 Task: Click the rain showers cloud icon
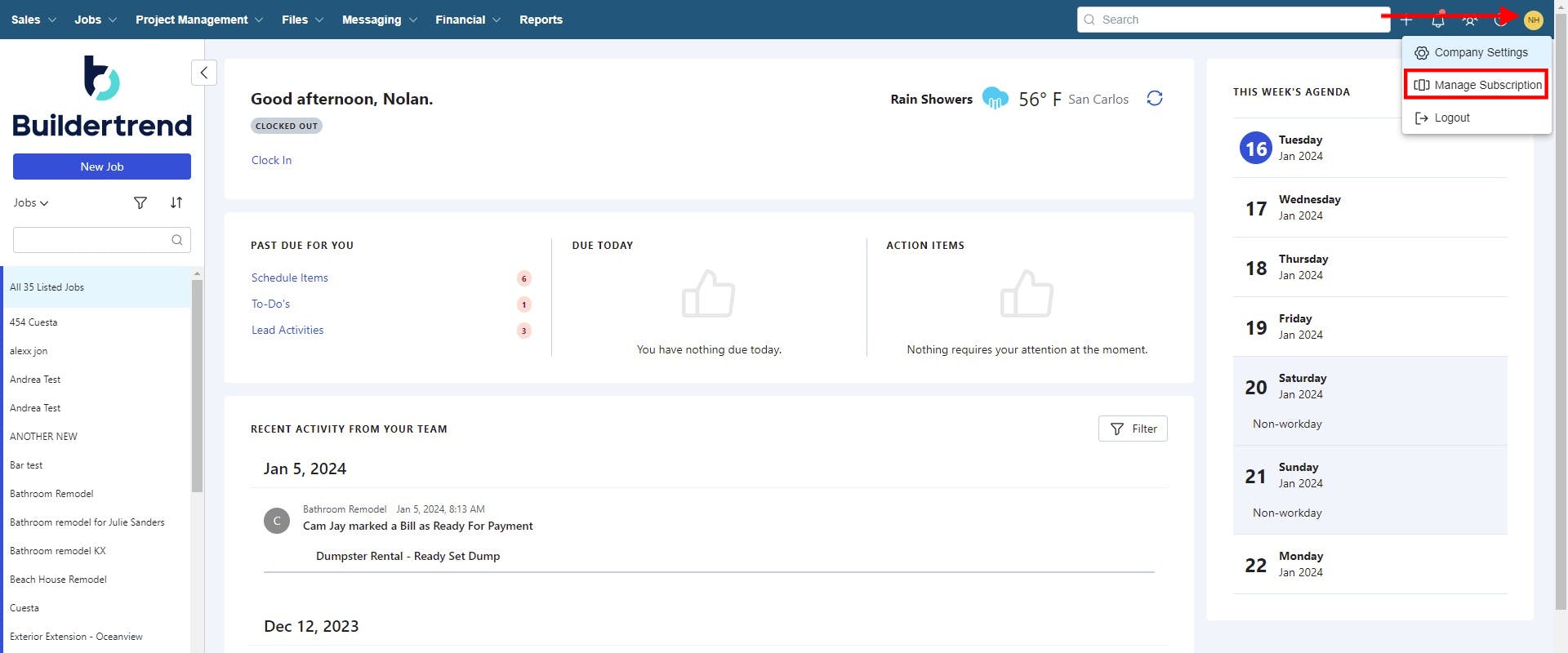pyautogui.click(x=995, y=98)
